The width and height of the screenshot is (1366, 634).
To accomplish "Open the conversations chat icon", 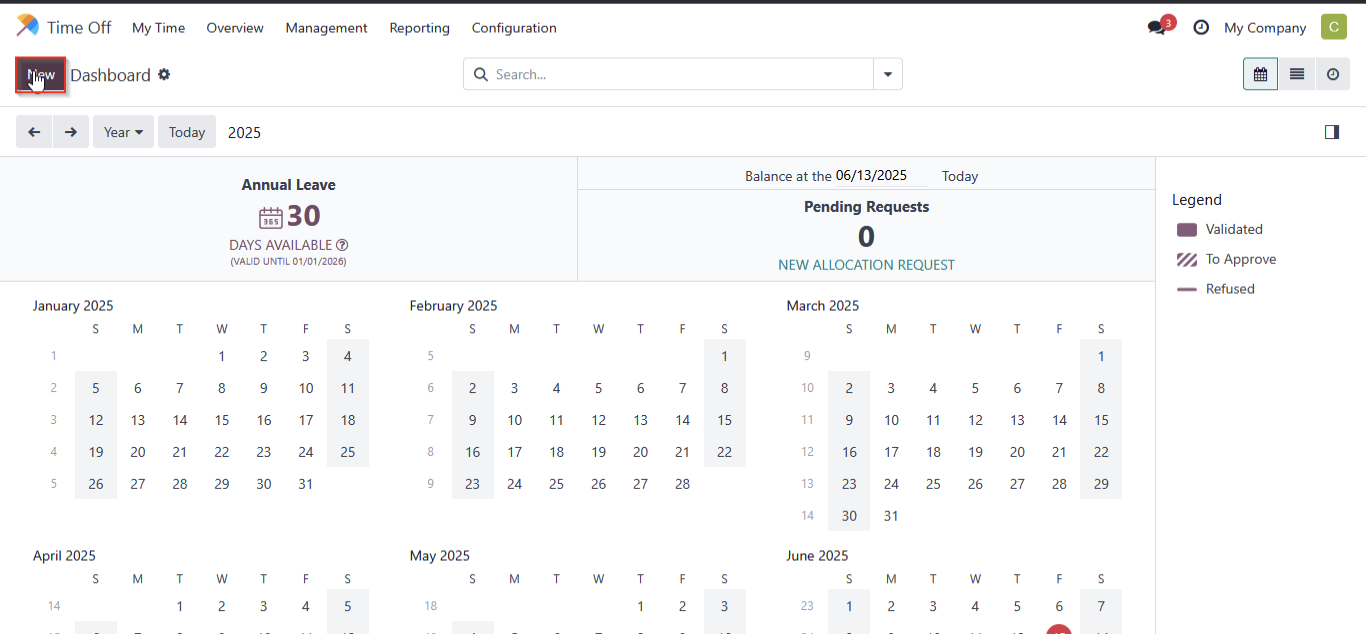I will [1157, 28].
